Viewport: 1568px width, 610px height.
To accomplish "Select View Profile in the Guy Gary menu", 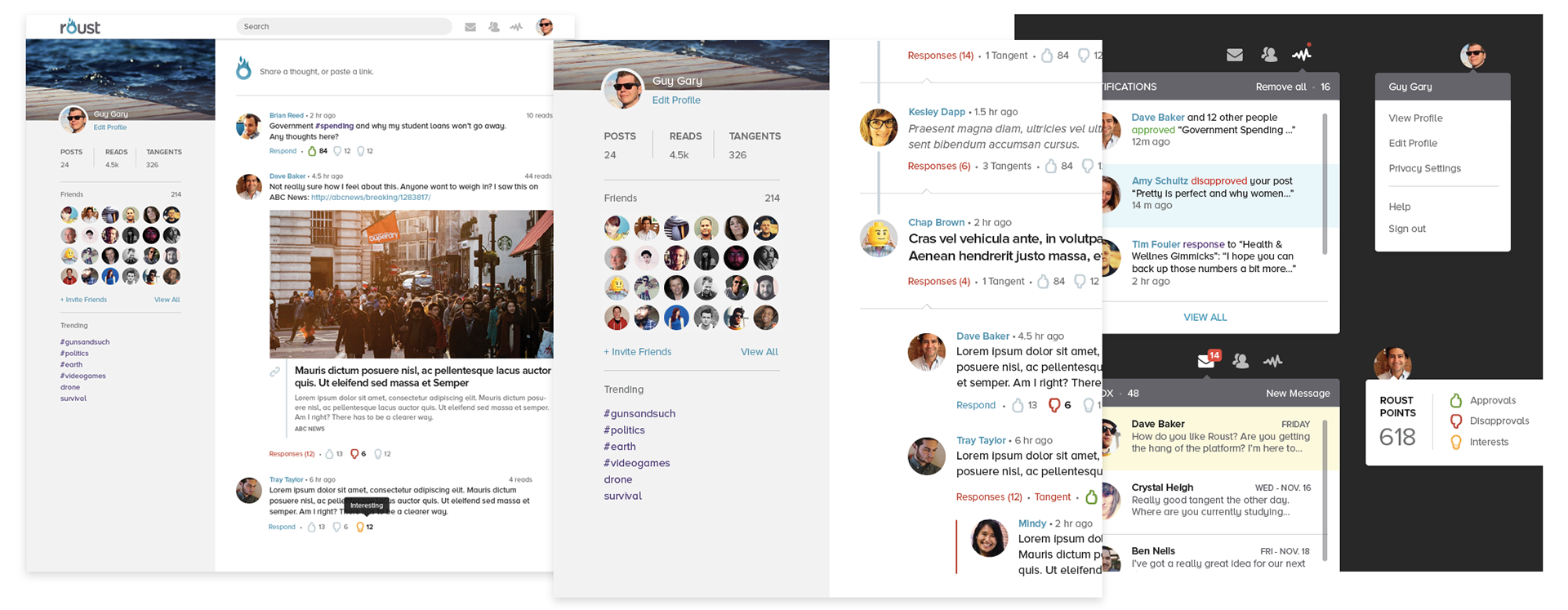I will [1415, 118].
